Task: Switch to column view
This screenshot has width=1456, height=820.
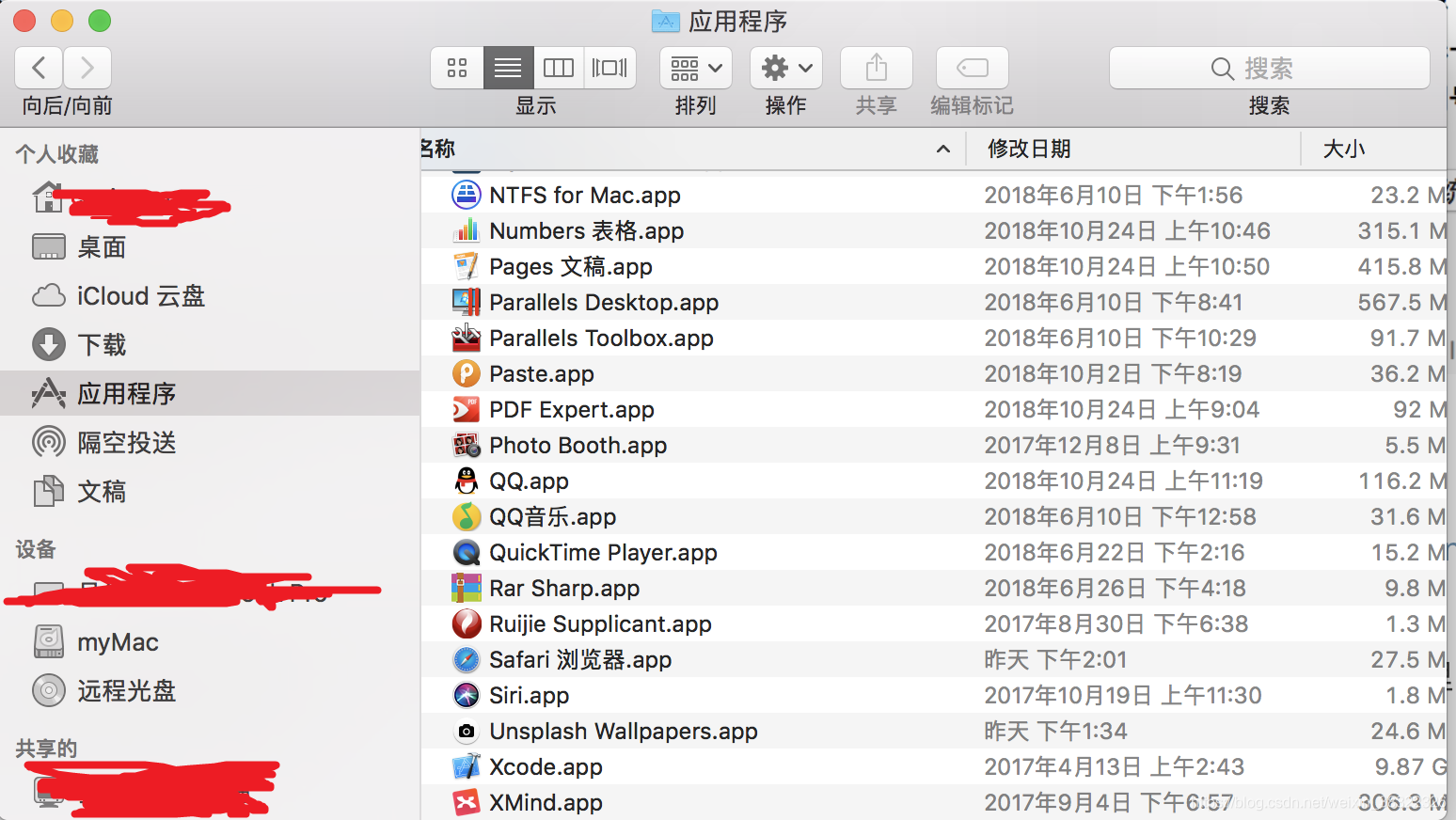Action: pyautogui.click(x=559, y=68)
